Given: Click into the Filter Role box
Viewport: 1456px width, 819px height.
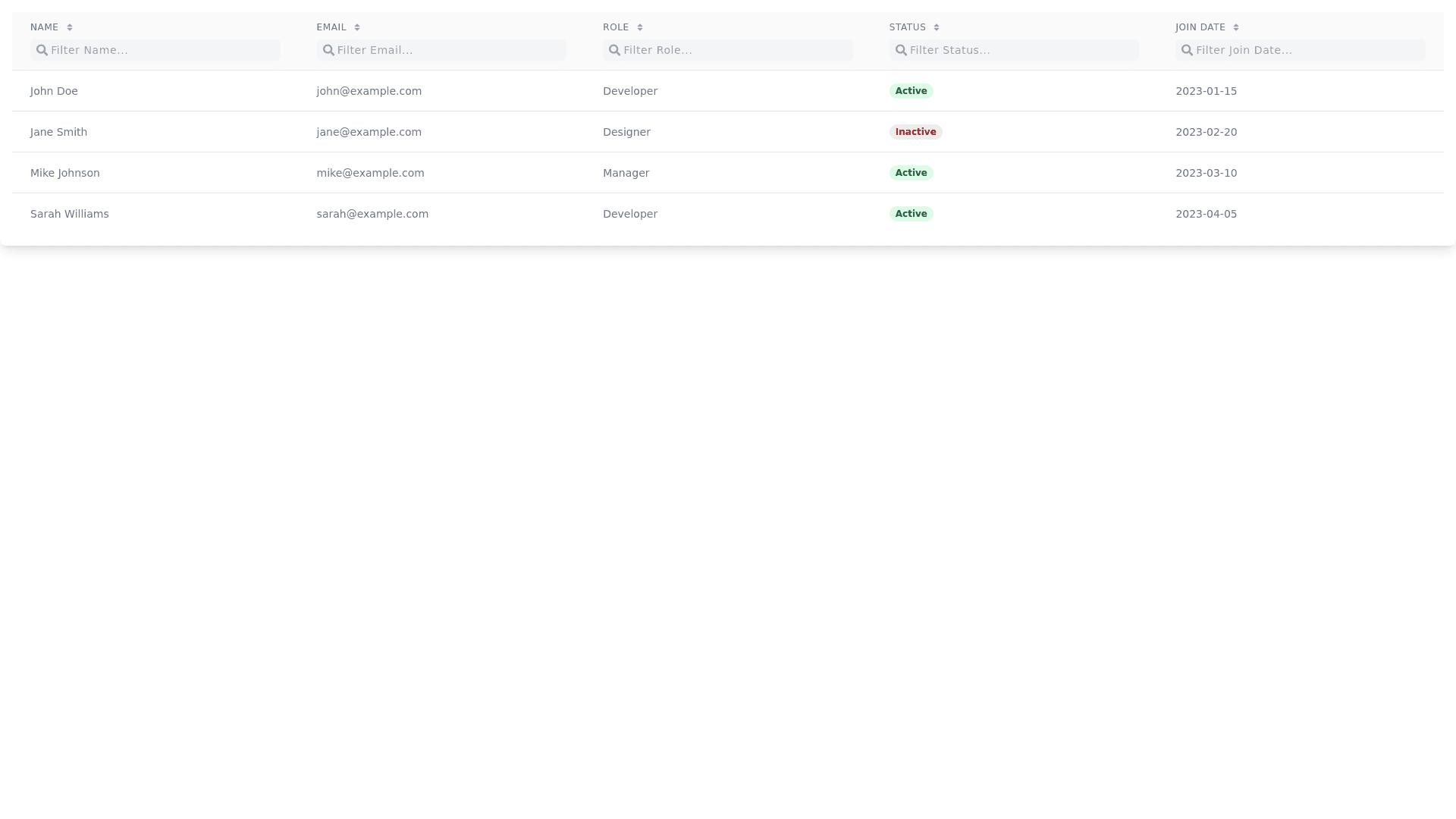Looking at the screenshot, I should [736, 50].
